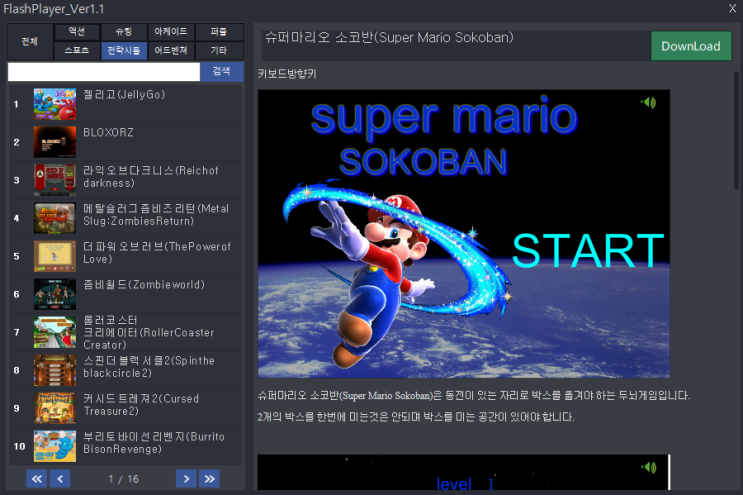Open the JellyGo game thumbnail

coord(55,104)
